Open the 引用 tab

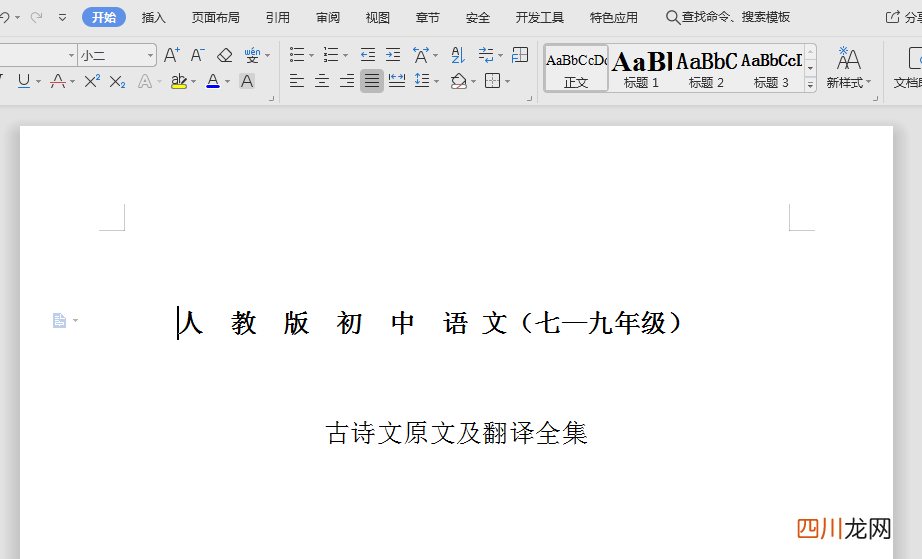coord(278,18)
